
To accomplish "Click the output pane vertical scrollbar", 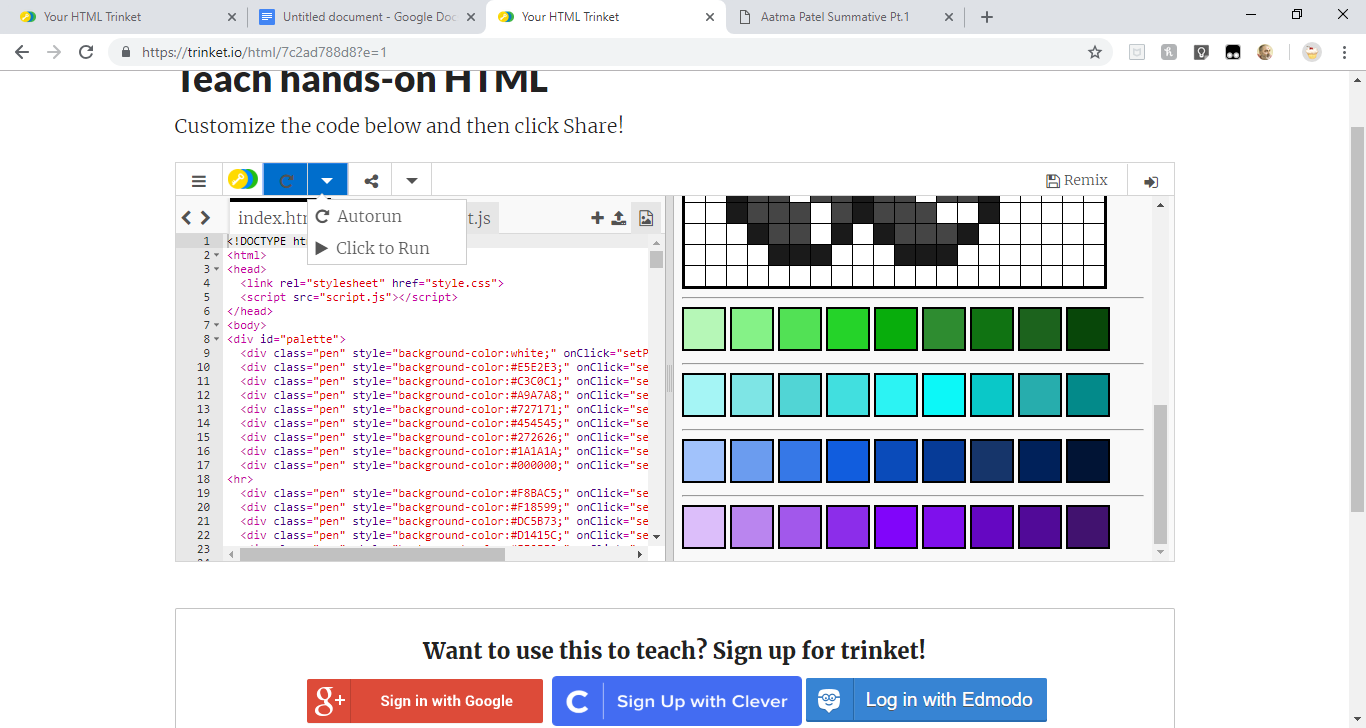I will pos(1160,472).
